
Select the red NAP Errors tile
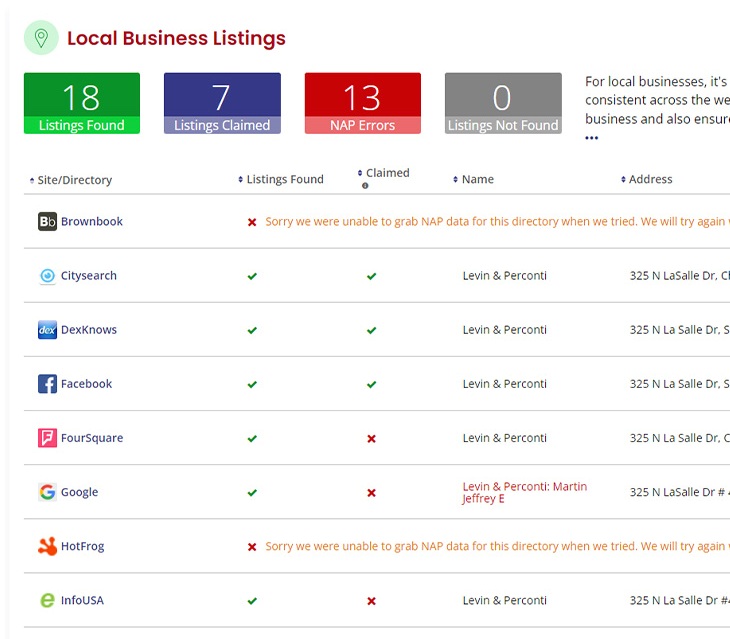point(362,103)
